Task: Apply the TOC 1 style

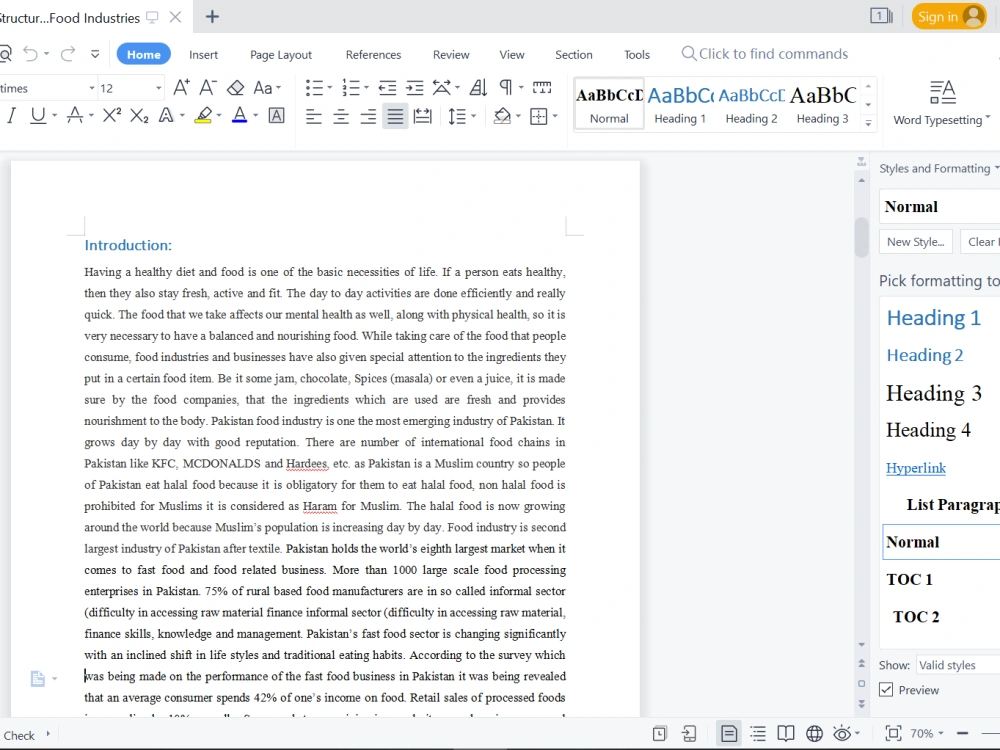Action: coord(909,579)
